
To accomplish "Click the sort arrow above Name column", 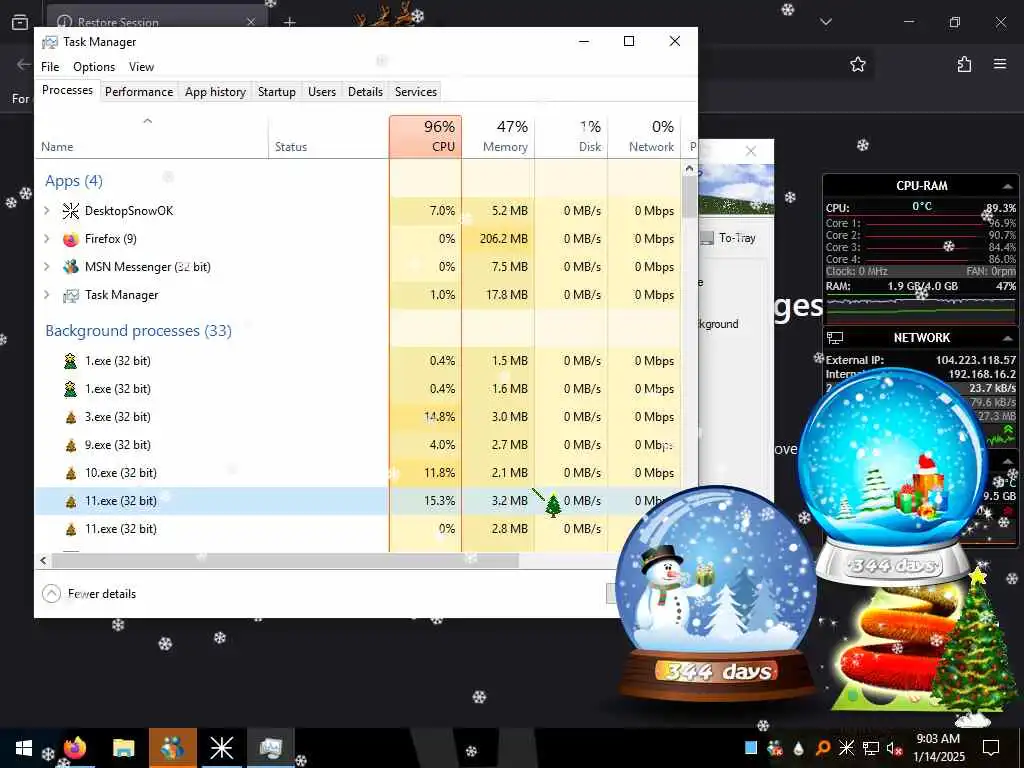I will (x=148, y=121).
